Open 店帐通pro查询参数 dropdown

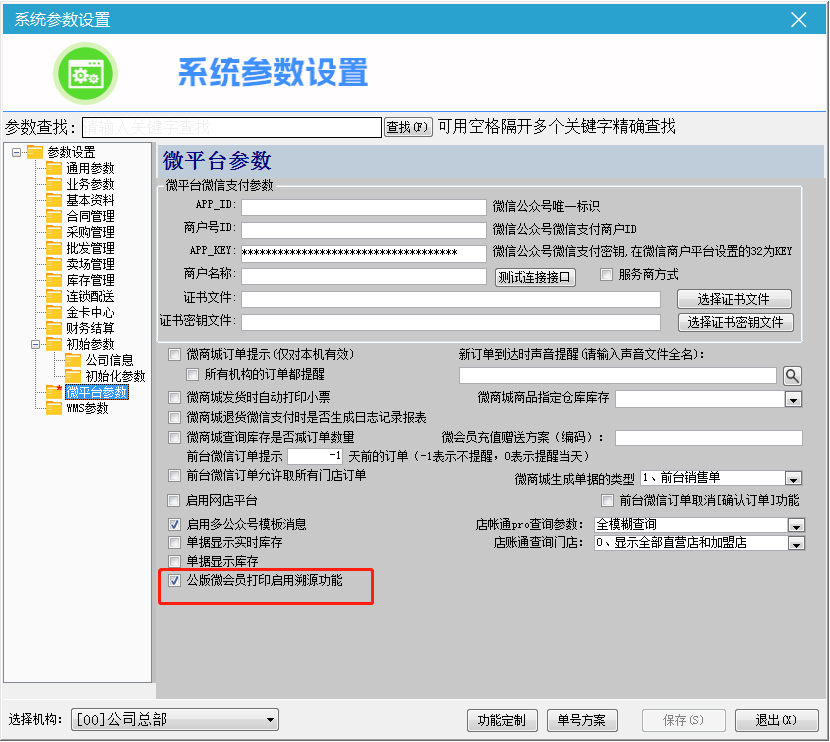tap(796, 525)
